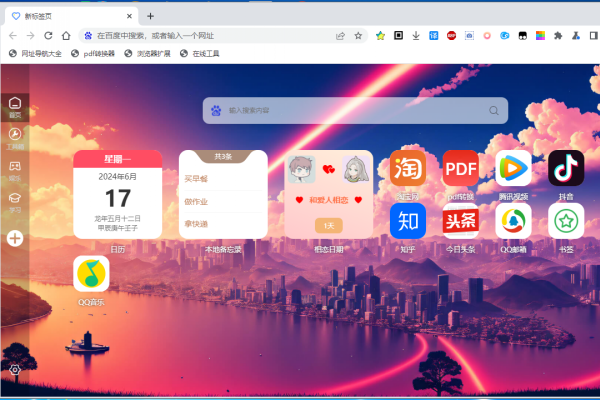Reload the page with refresh button
Image resolution: width=600 pixels, height=400 pixels.
pos(48,36)
